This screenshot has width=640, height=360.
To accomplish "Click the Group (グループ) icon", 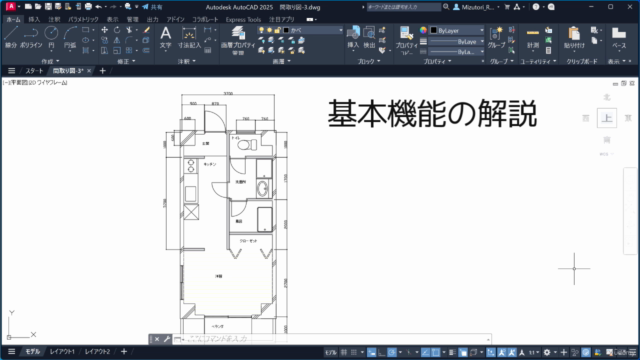I will [x=496, y=38].
